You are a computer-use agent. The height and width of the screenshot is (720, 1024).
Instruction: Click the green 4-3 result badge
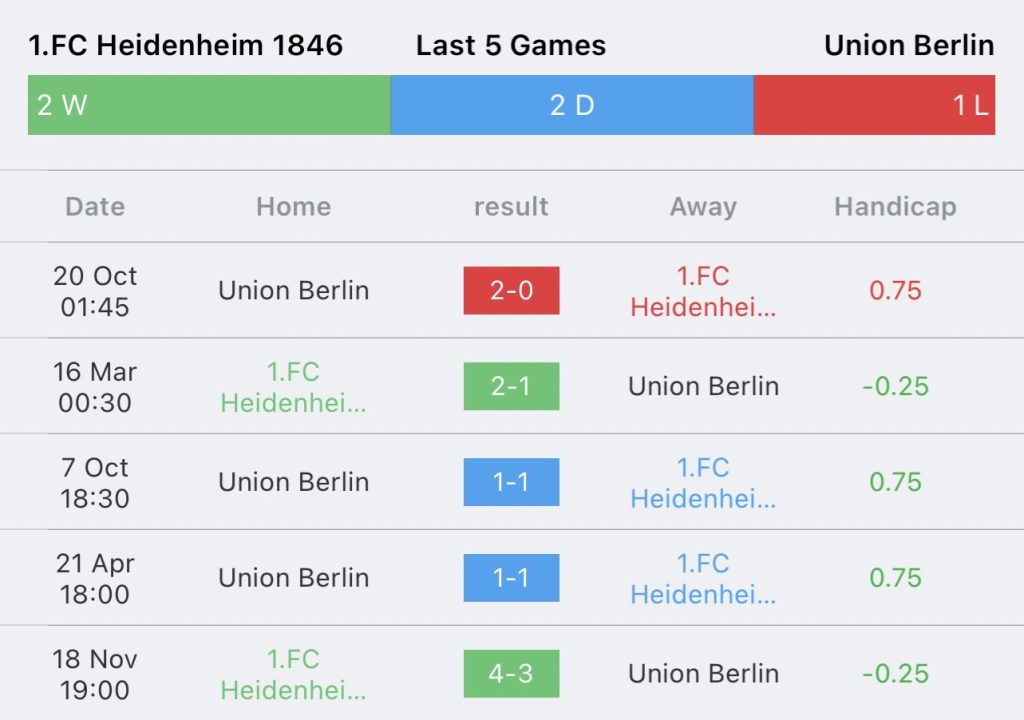point(511,674)
